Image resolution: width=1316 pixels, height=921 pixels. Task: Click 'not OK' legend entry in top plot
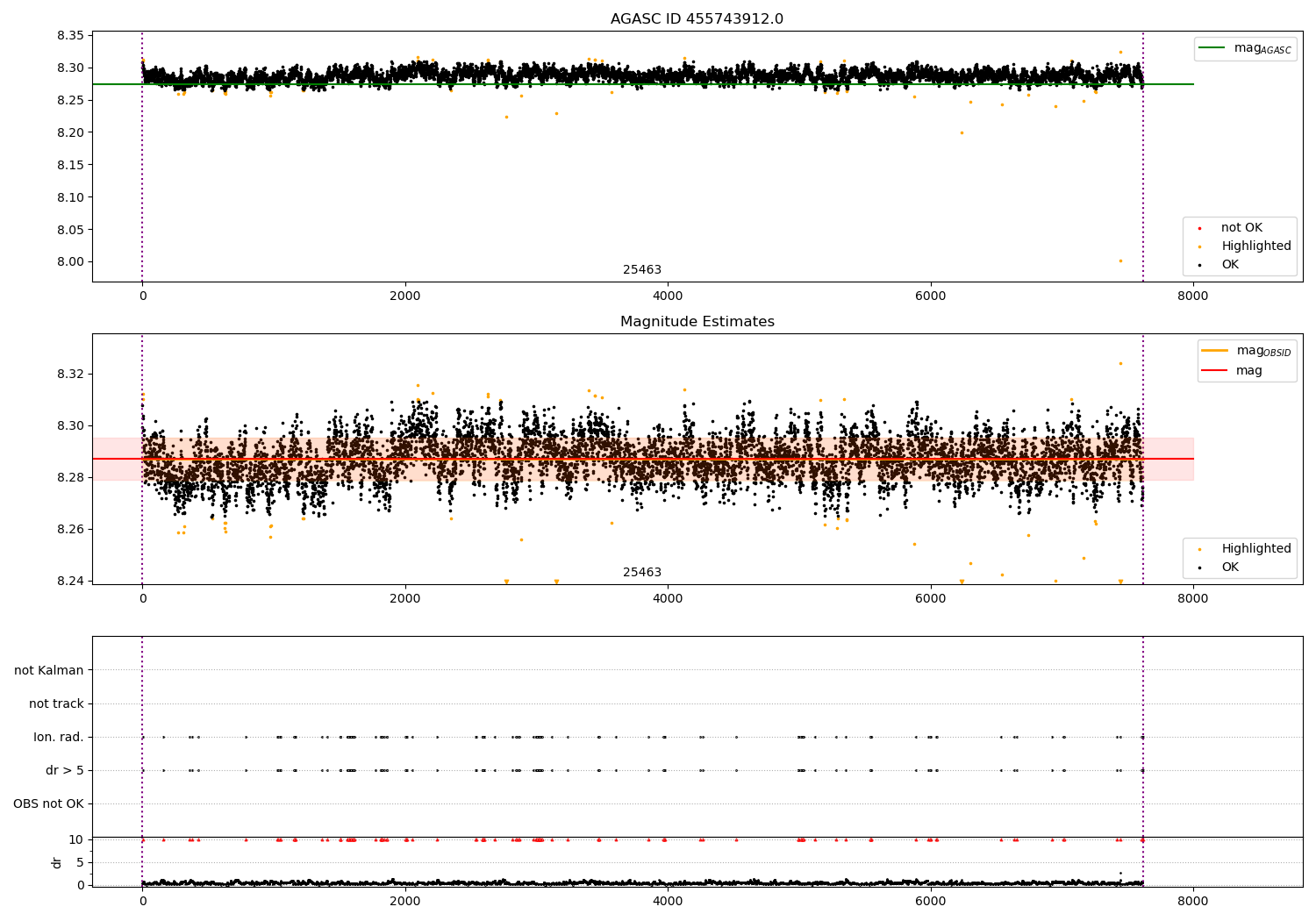pos(1241,228)
